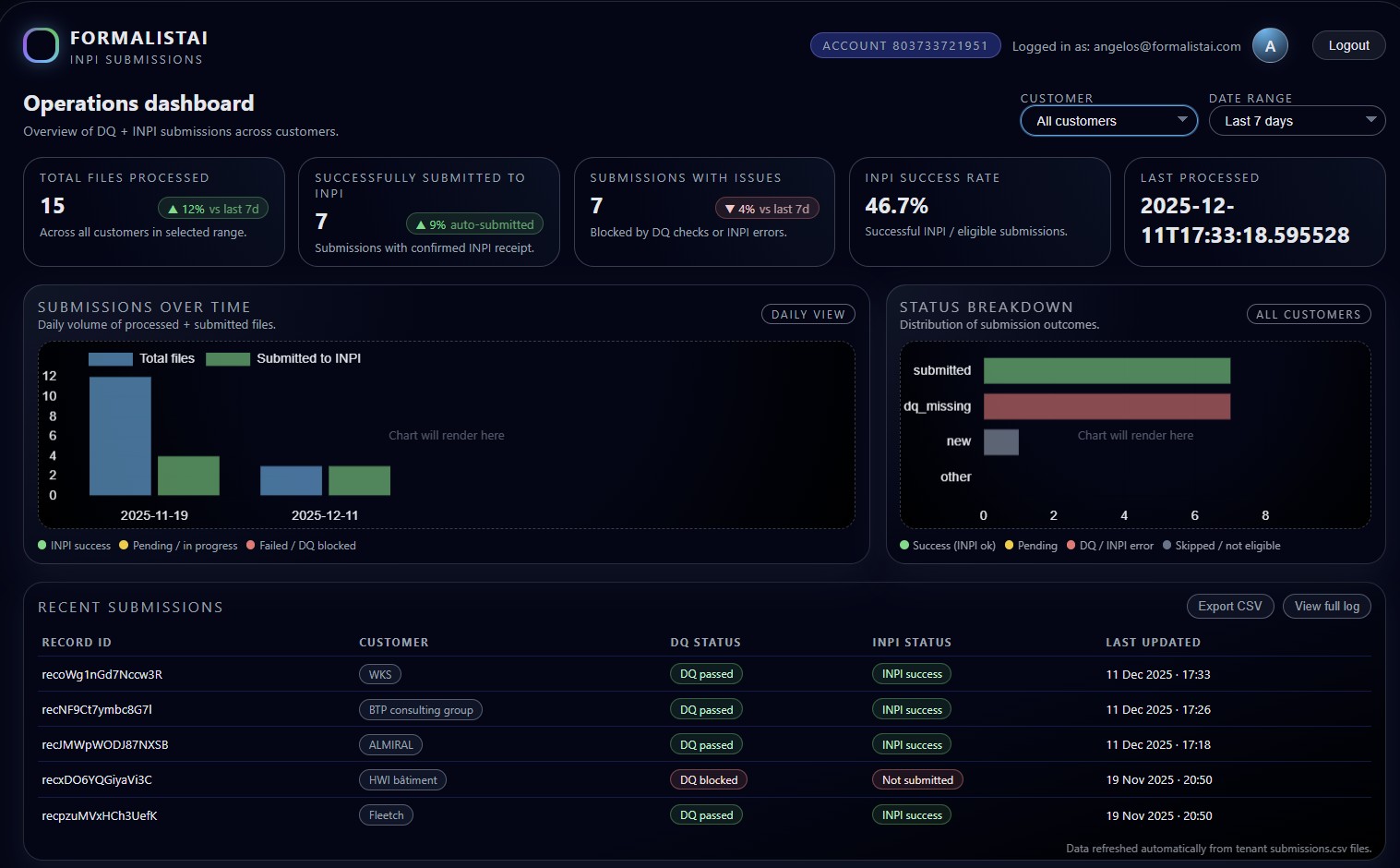Click the BTP consulting group customer tag
The height and width of the screenshot is (868, 1400).
tap(420, 709)
